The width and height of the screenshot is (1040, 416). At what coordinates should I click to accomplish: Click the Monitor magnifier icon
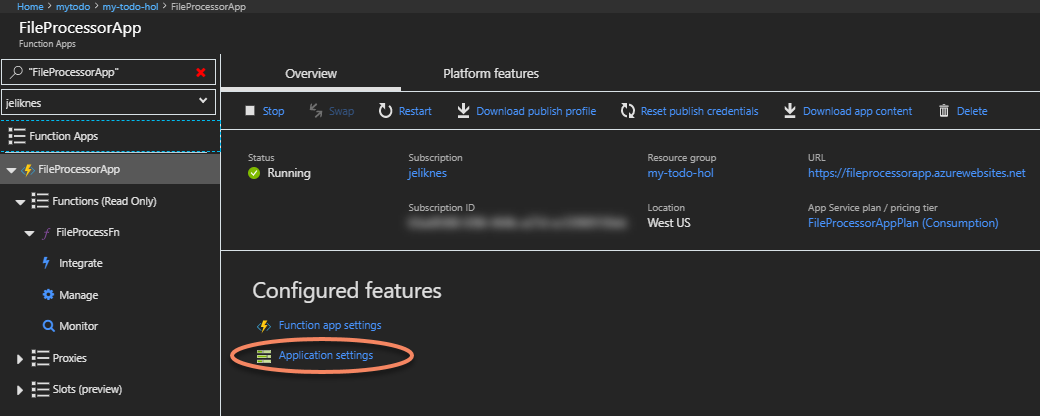[x=48, y=326]
